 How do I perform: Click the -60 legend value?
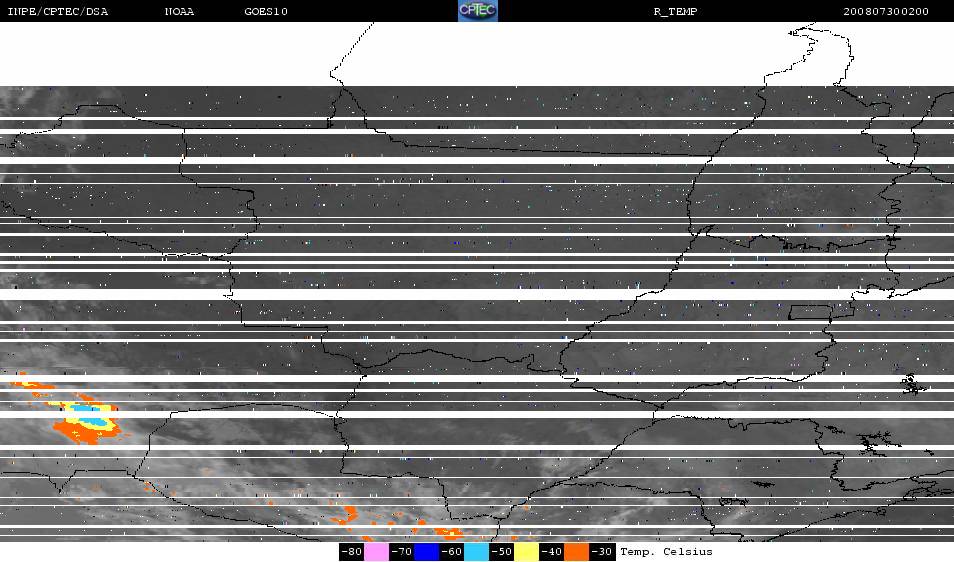click(x=451, y=552)
